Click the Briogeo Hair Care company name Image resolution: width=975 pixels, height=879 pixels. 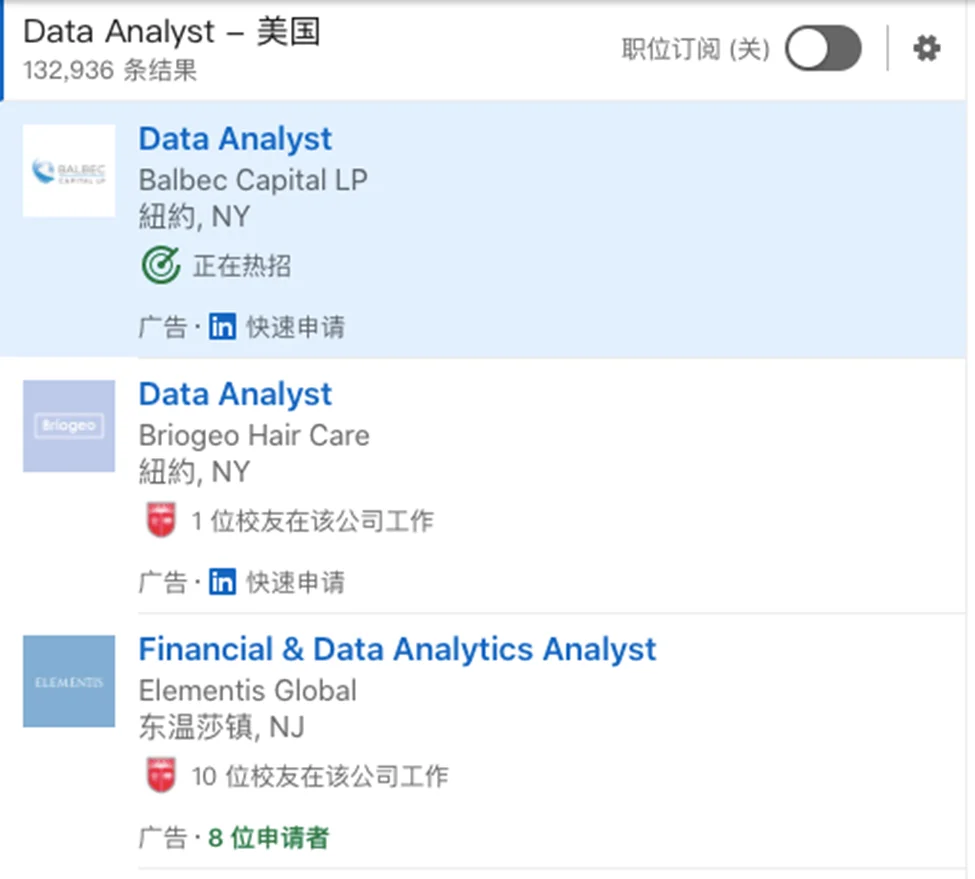pos(254,435)
